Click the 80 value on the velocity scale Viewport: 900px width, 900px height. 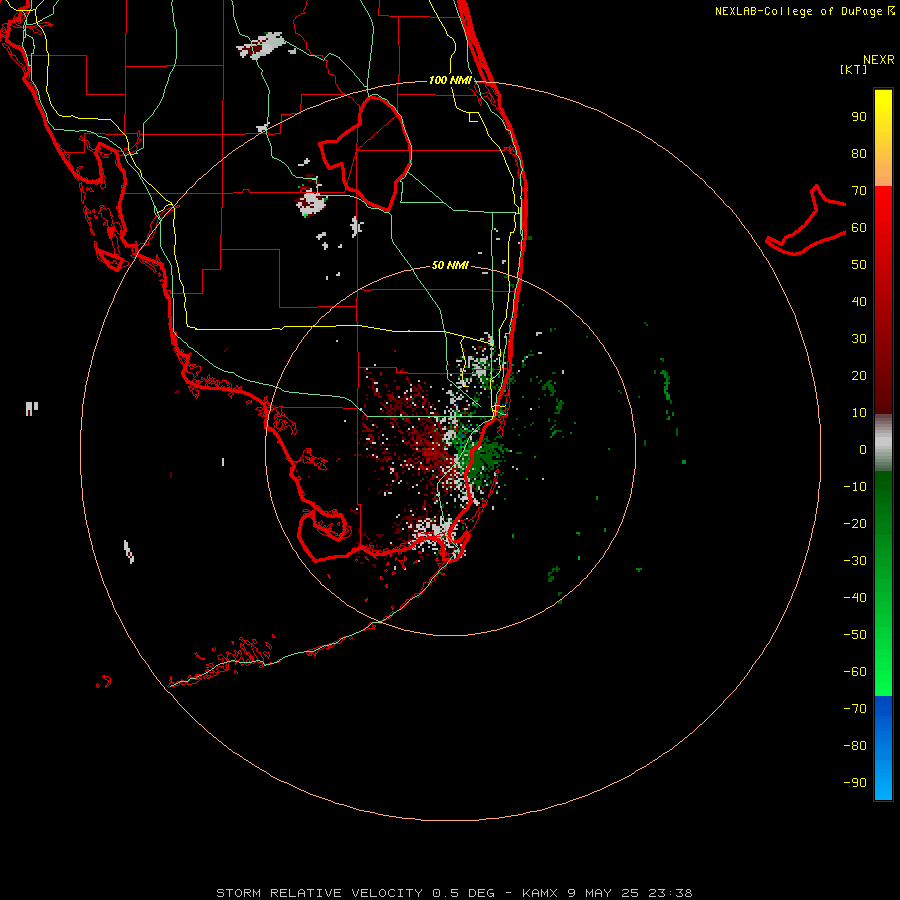click(859, 153)
